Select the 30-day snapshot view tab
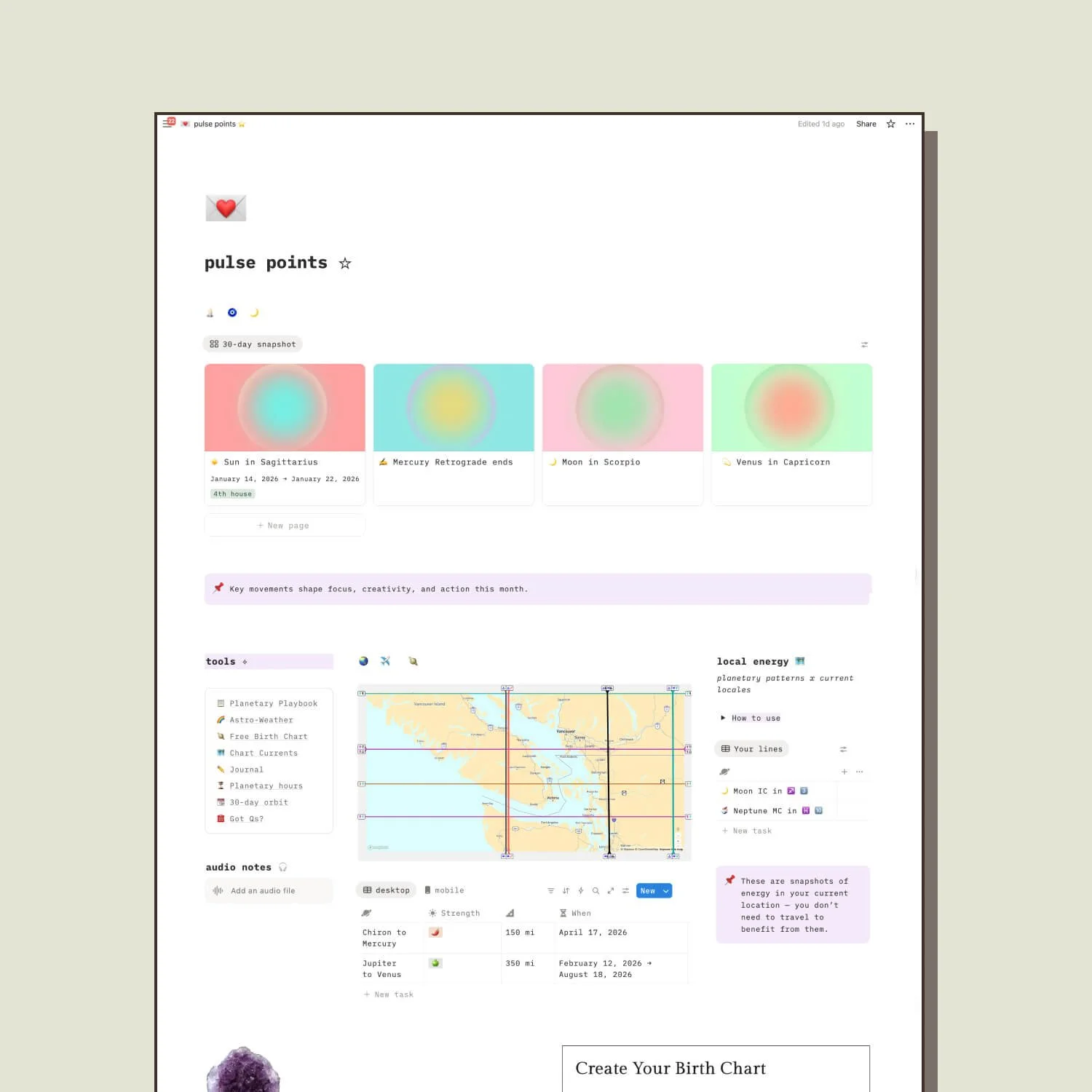The image size is (1092, 1092). click(253, 344)
